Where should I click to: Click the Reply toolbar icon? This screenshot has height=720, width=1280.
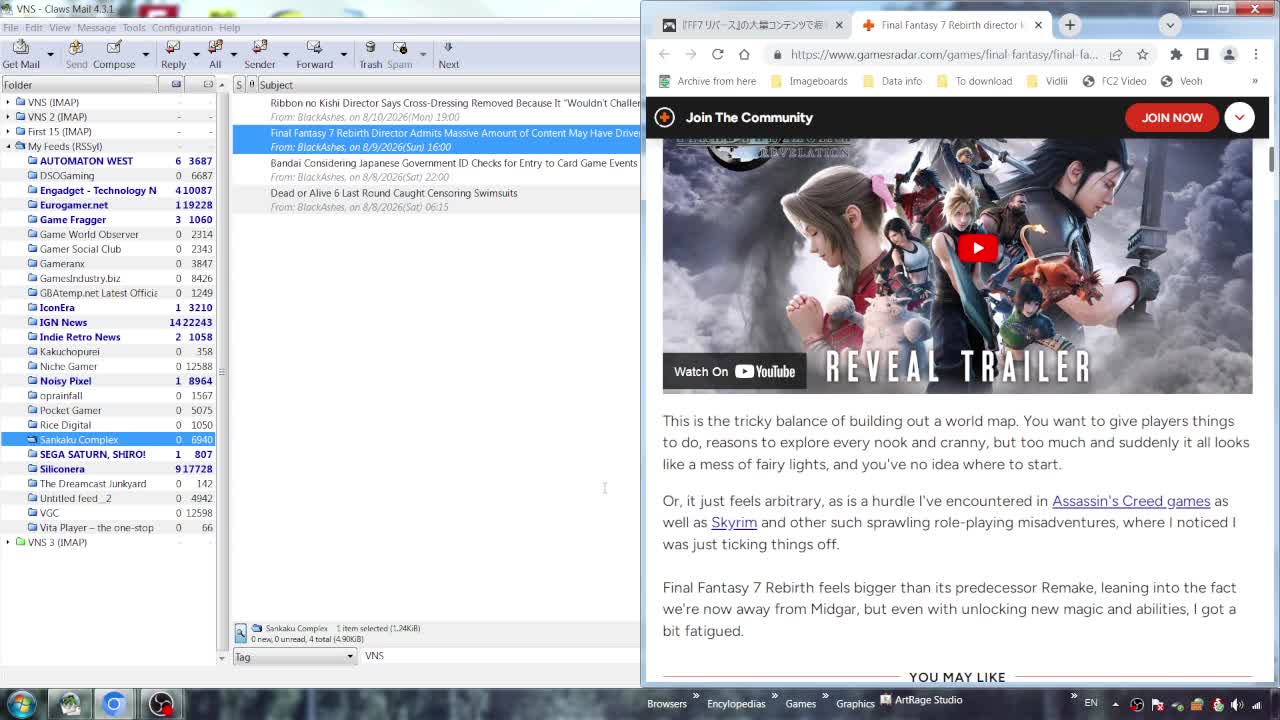(x=173, y=48)
